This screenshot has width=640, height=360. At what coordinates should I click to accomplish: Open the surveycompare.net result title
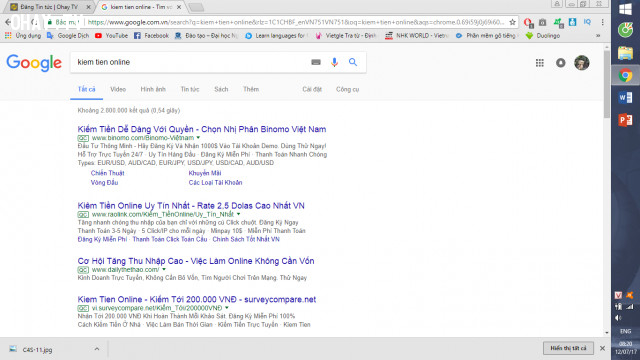tap(197, 299)
